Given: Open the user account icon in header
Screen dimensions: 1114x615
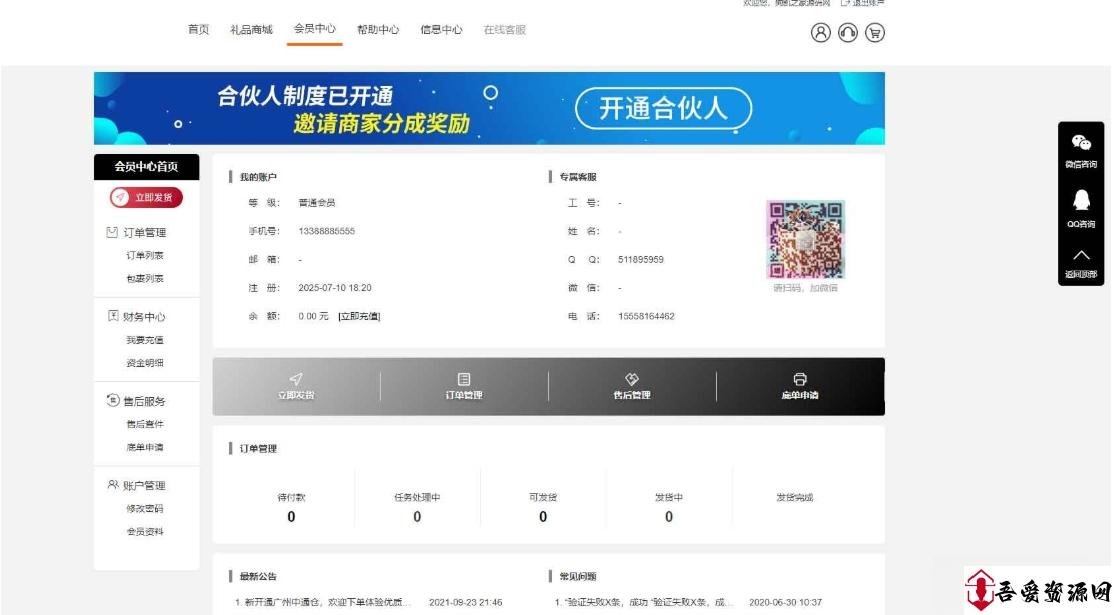Looking at the screenshot, I should (x=821, y=33).
